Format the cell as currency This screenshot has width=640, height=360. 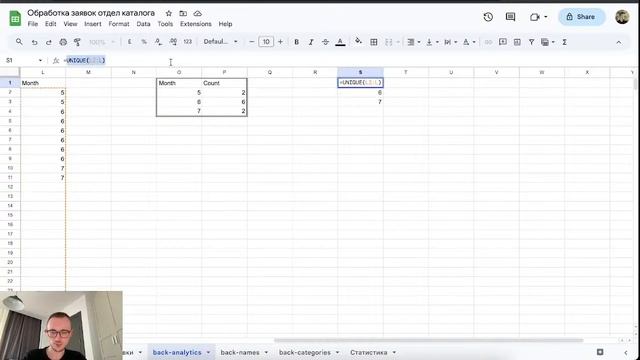tap(129, 42)
